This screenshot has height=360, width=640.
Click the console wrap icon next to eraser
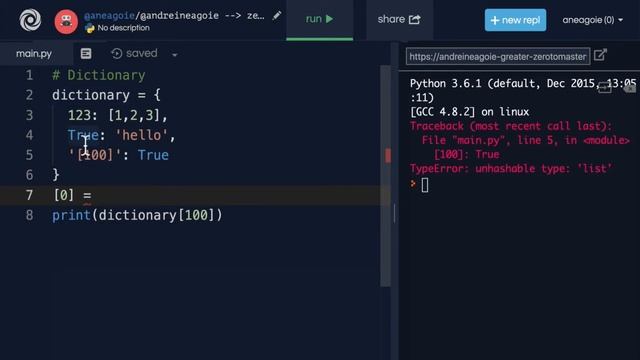pyautogui.click(x=604, y=87)
